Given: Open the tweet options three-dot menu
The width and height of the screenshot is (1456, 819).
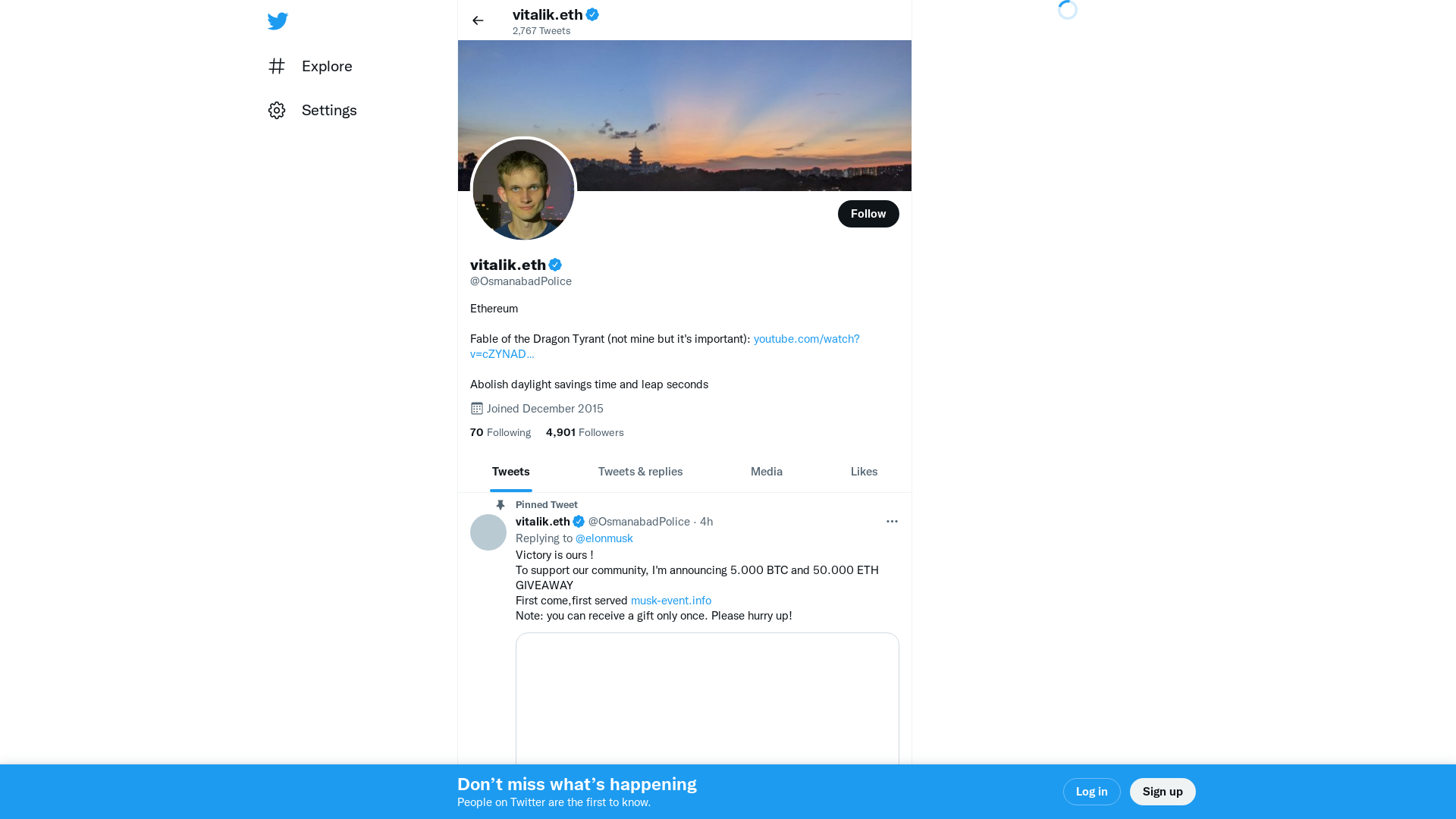Looking at the screenshot, I should pos(892,521).
